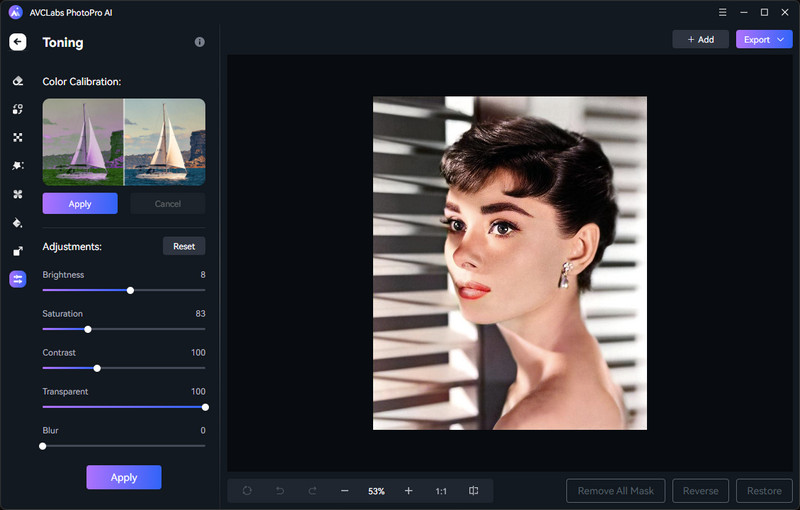Select the enhance tool with four arrows

18,137
